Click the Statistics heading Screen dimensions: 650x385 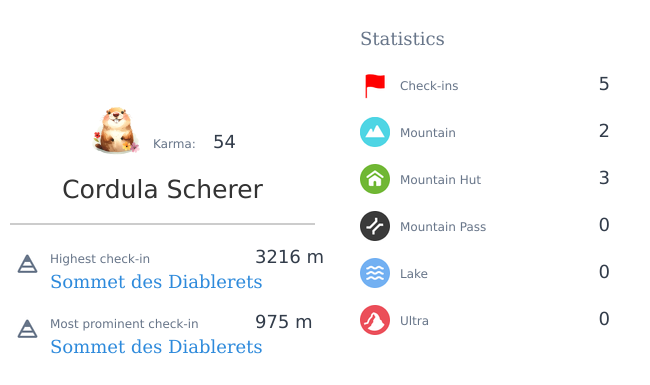pos(402,39)
